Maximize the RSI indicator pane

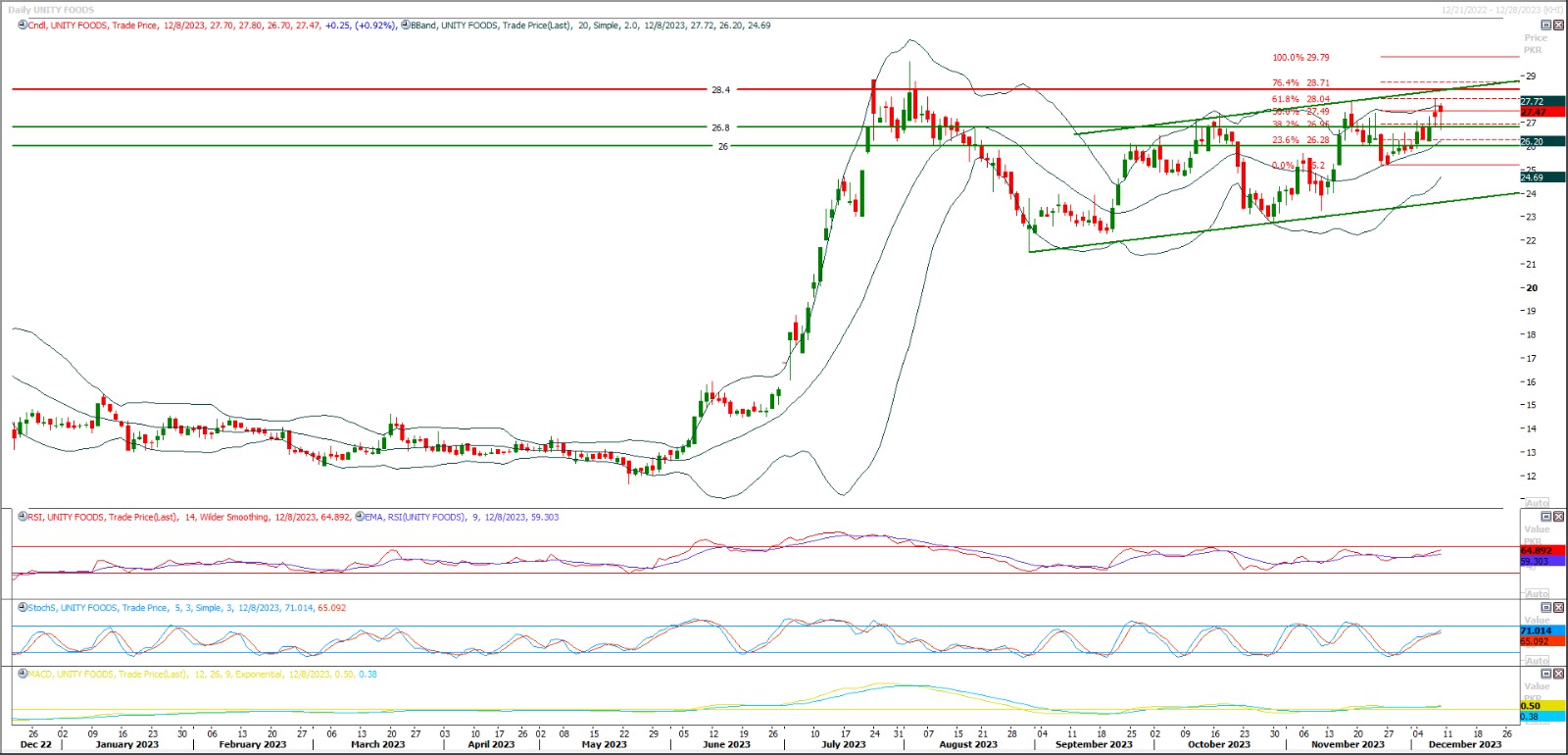point(1546,517)
